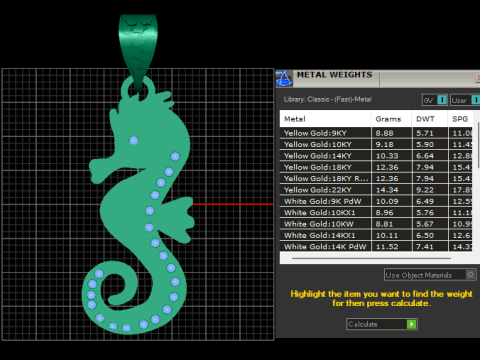
Task: Click the pendant bail at top
Action: tap(138, 50)
